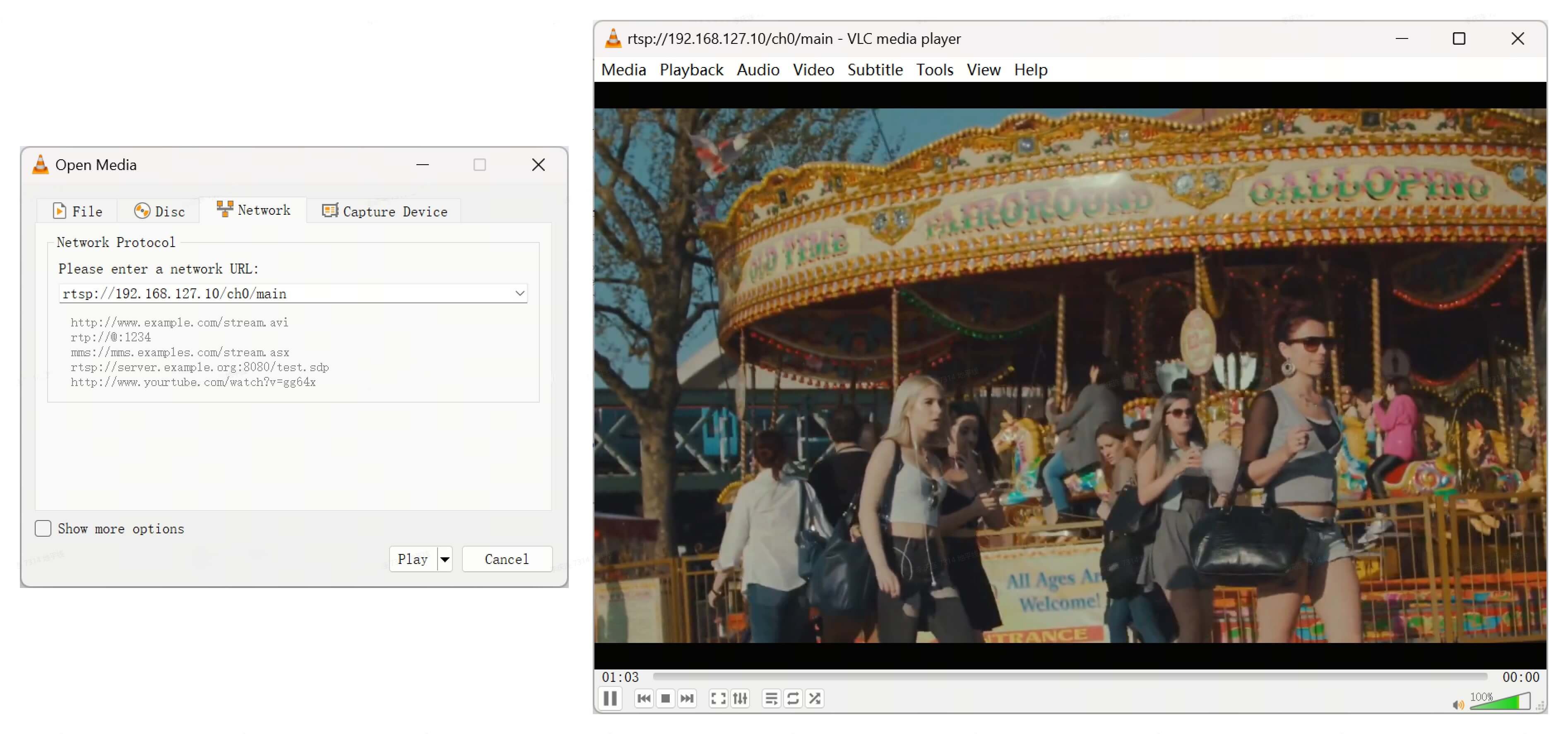Click example rtsp://server.example.org:8080/test.sdp
This screenshot has width=1568, height=734.
click(x=200, y=367)
